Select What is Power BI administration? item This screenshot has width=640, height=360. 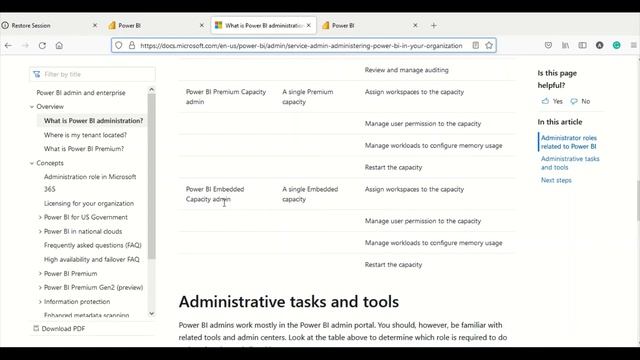click(93, 121)
